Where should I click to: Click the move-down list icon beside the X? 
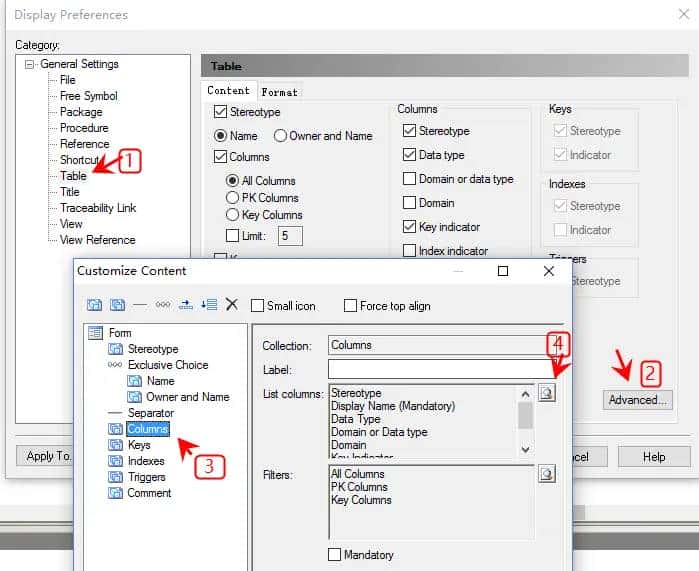coord(209,305)
